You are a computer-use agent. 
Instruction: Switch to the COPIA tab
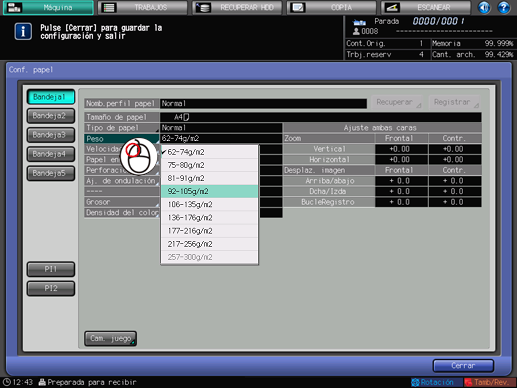click(332, 8)
